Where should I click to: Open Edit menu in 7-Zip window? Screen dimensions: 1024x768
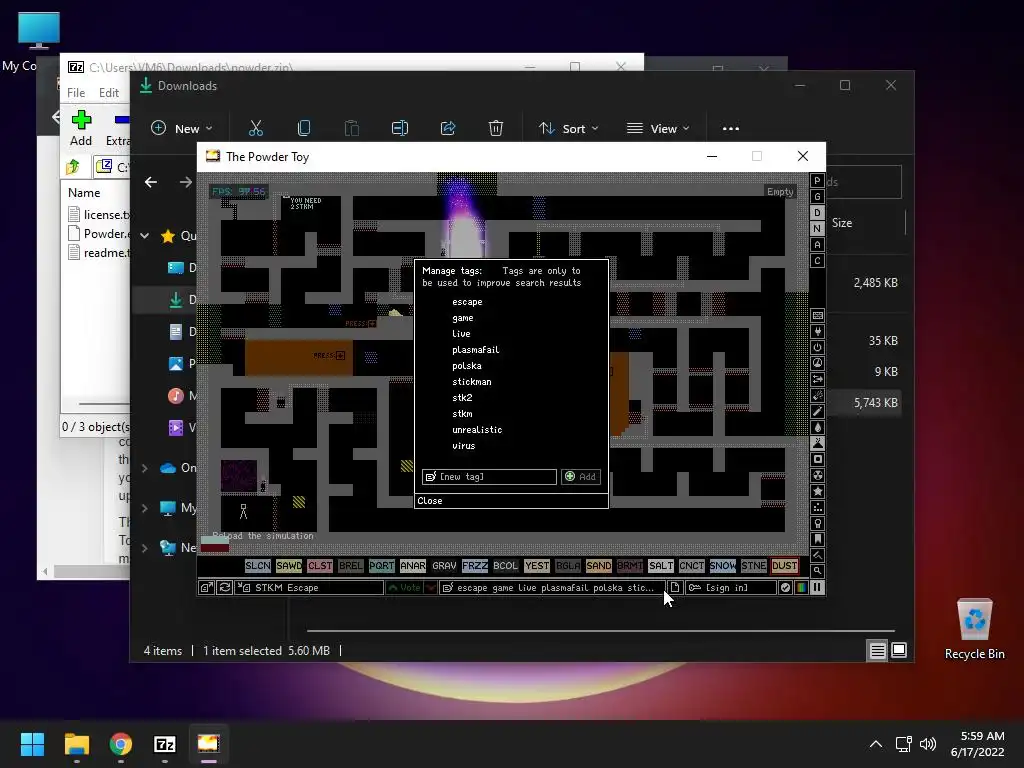pos(108,93)
